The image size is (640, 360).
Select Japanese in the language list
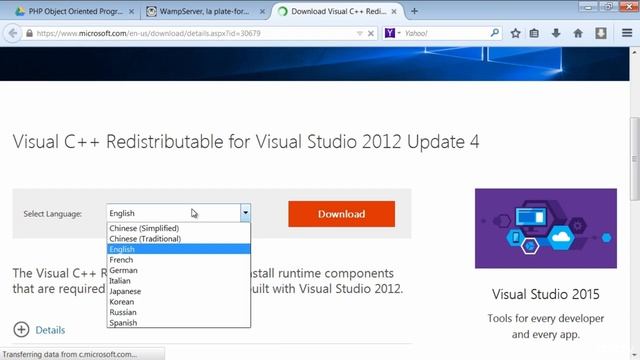(179, 291)
